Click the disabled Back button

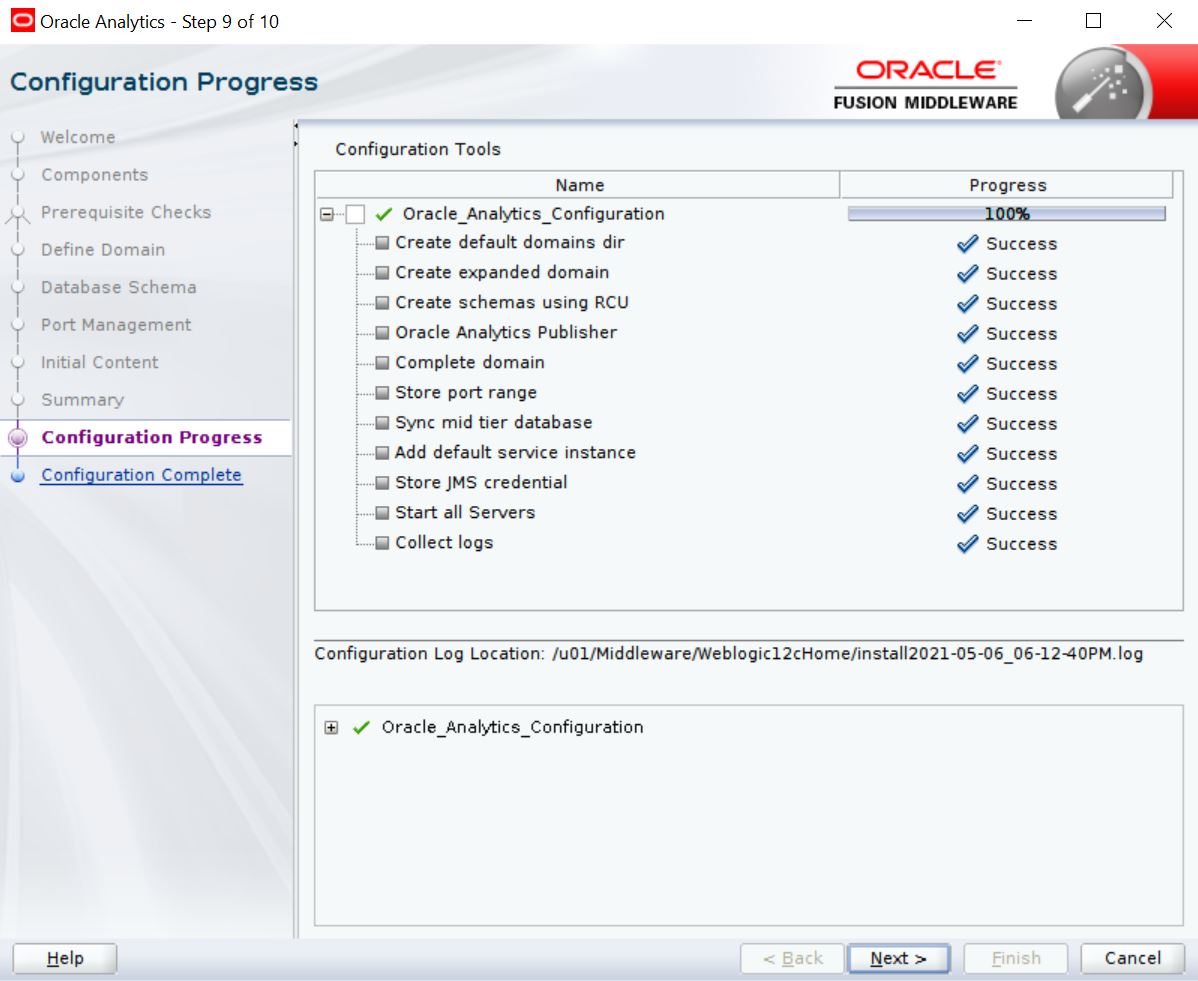click(x=792, y=958)
